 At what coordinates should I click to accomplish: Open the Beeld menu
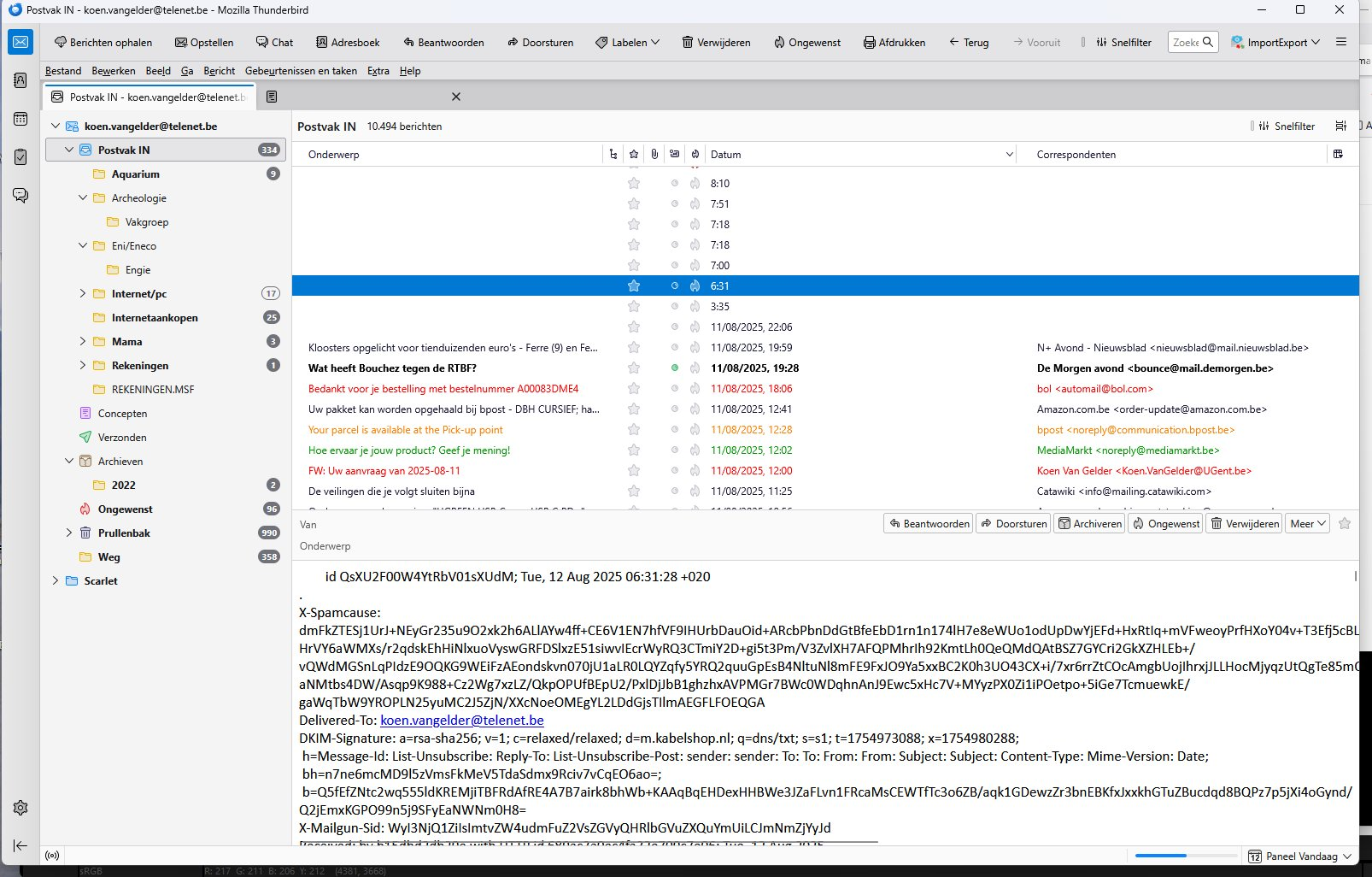(x=158, y=71)
